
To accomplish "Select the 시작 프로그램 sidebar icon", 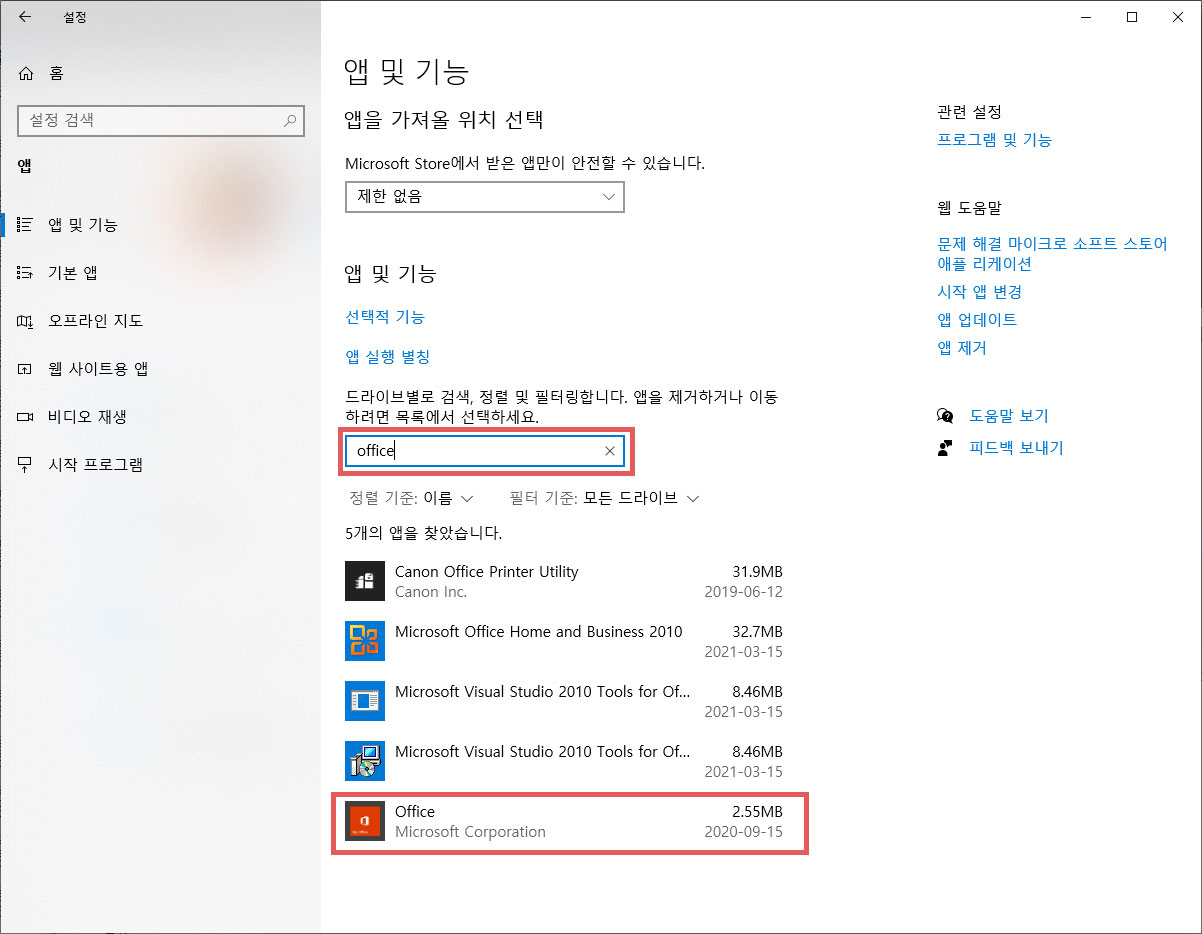I will point(26,465).
